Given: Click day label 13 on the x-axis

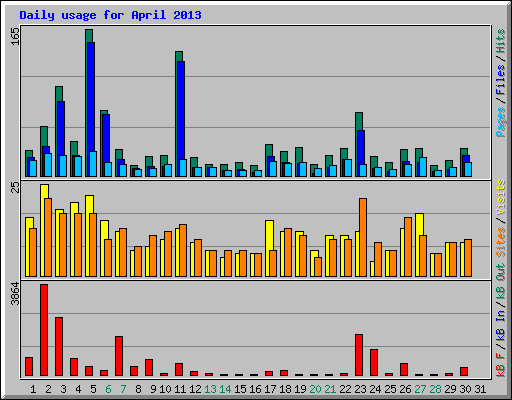Looking at the screenshot, I should pos(210,389).
